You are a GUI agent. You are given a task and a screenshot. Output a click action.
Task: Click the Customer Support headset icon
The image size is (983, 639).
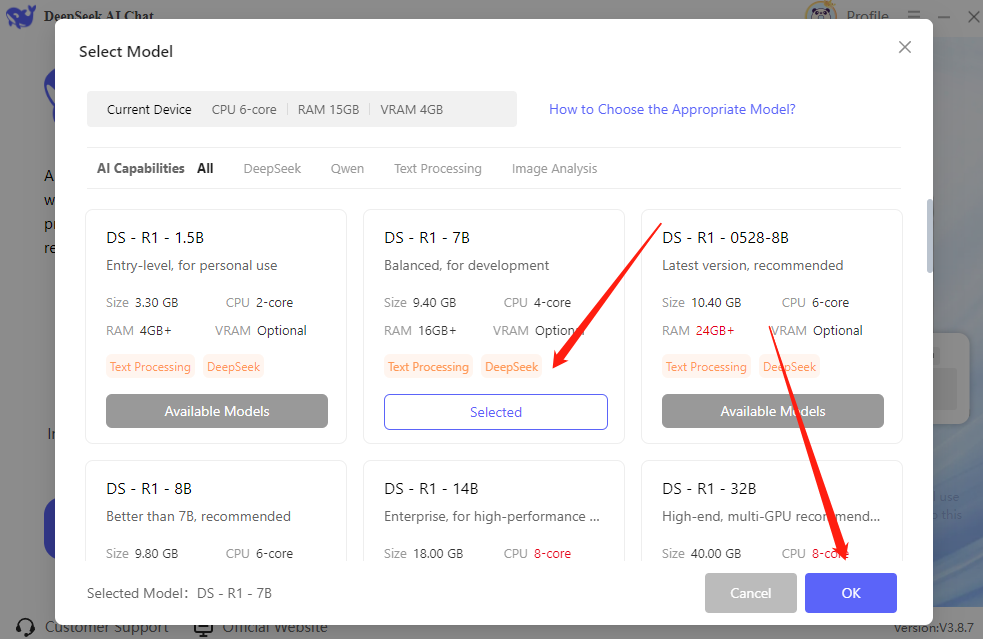[26, 627]
